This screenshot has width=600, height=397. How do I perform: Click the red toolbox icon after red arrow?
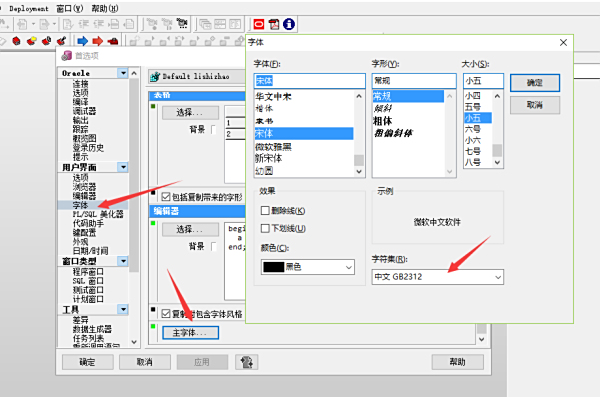click(x=113, y=41)
